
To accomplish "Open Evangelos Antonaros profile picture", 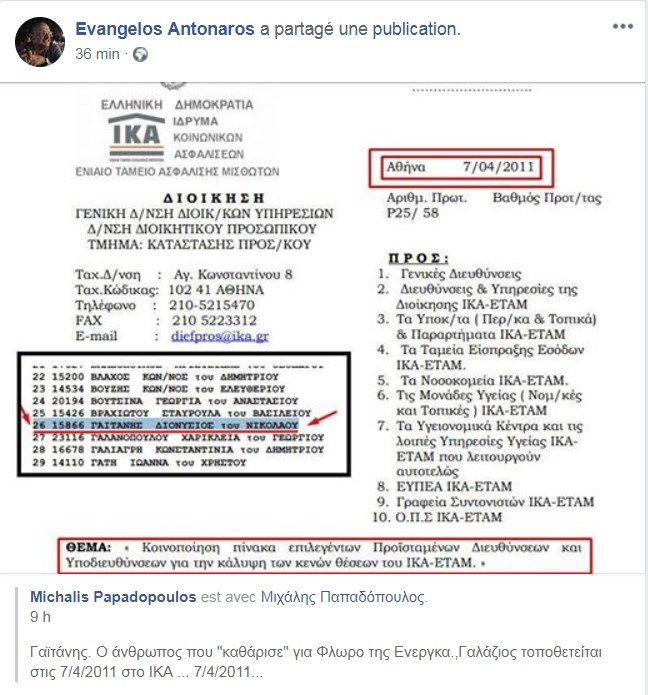I will point(40,42).
